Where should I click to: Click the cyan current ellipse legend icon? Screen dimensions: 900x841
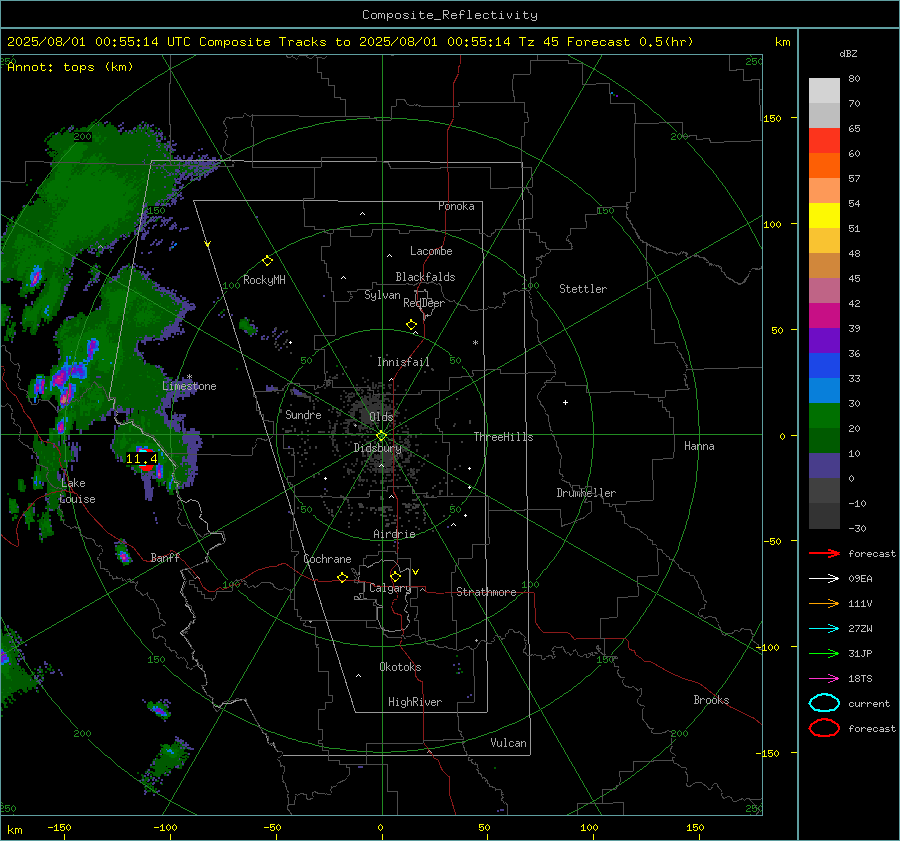tap(824, 703)
